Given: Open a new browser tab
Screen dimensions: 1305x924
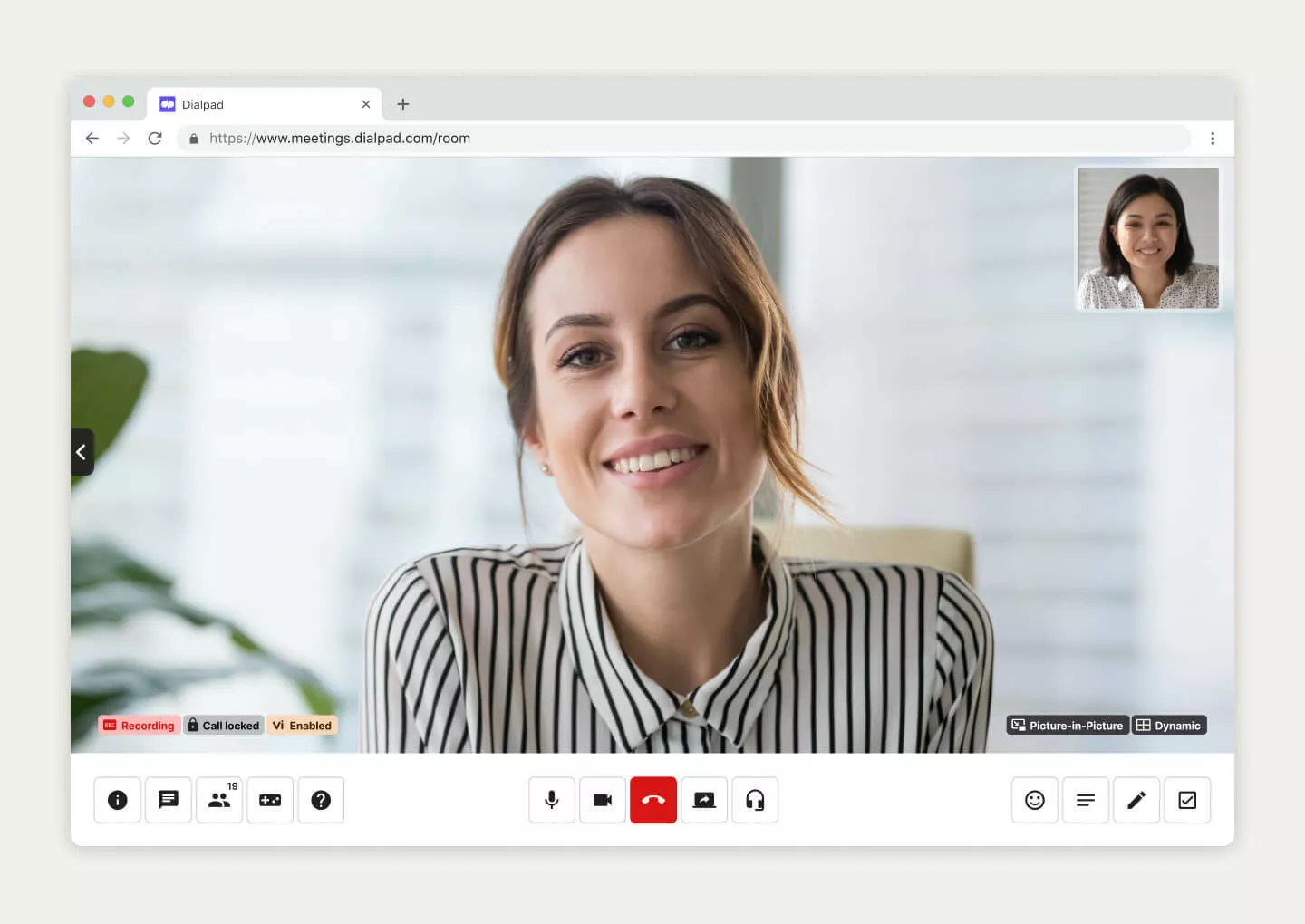Looking at the screenshot, I should [x=403, y=103].
